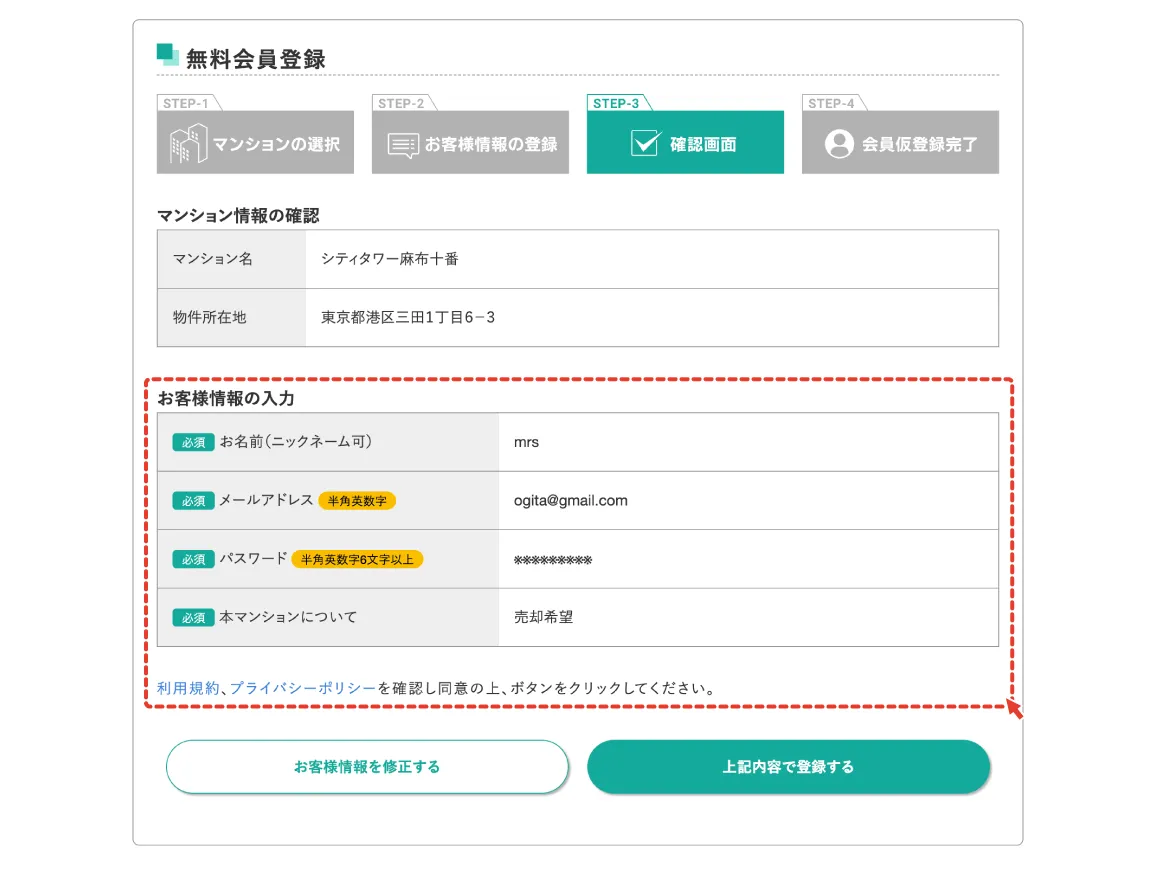The height and width of the screenshot is (876, 1156).
Task: Click the 無料会員登録 page title
Action: coord(255,59)
